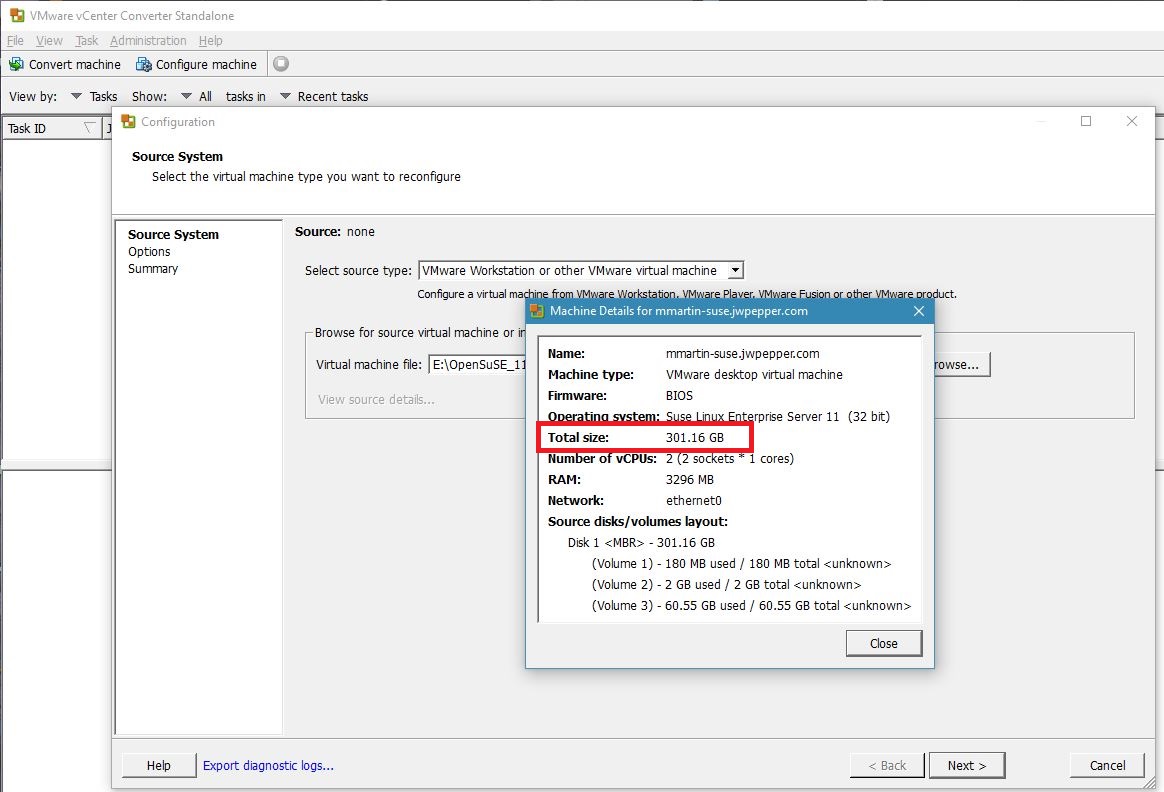The width and height of the screenshot is (1164, 792).
Task: Click the grey stop-task circle icon
Action: pos(281,63)
